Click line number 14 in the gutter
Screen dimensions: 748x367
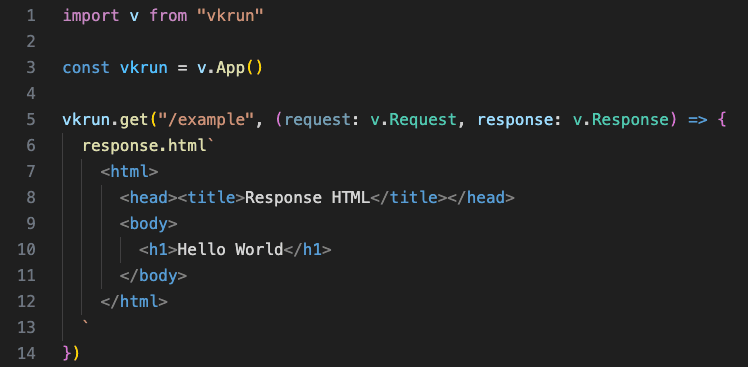coord(26,353)
